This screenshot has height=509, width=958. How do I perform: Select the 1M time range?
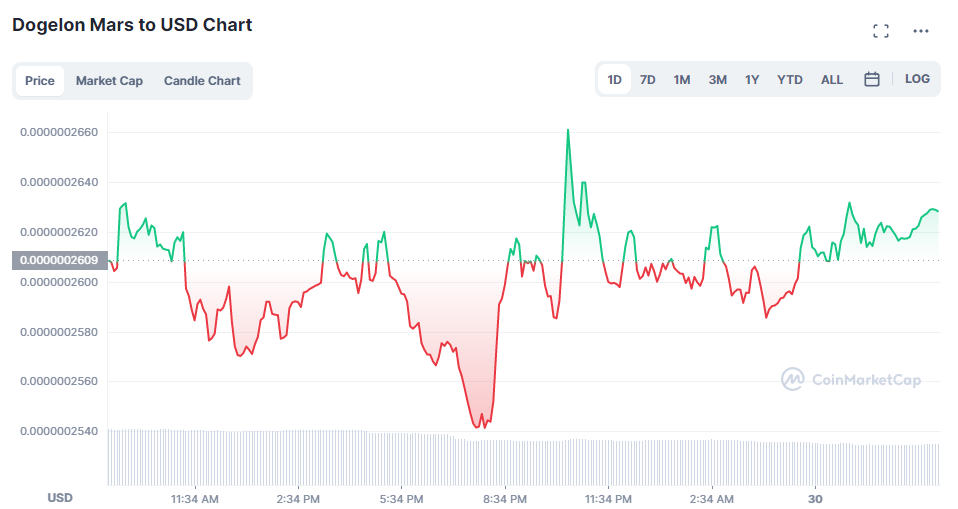(682, 79)
